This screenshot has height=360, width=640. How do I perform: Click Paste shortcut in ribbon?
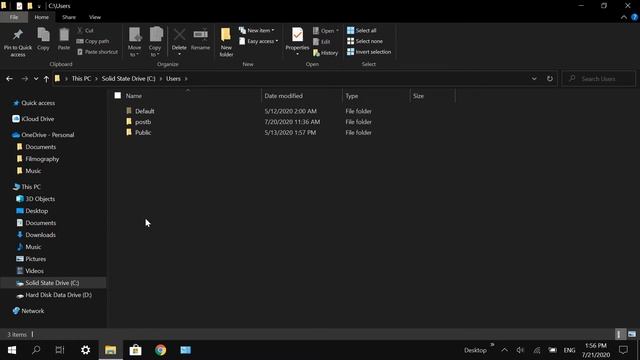pyautogui.click(x=97, y=52)
